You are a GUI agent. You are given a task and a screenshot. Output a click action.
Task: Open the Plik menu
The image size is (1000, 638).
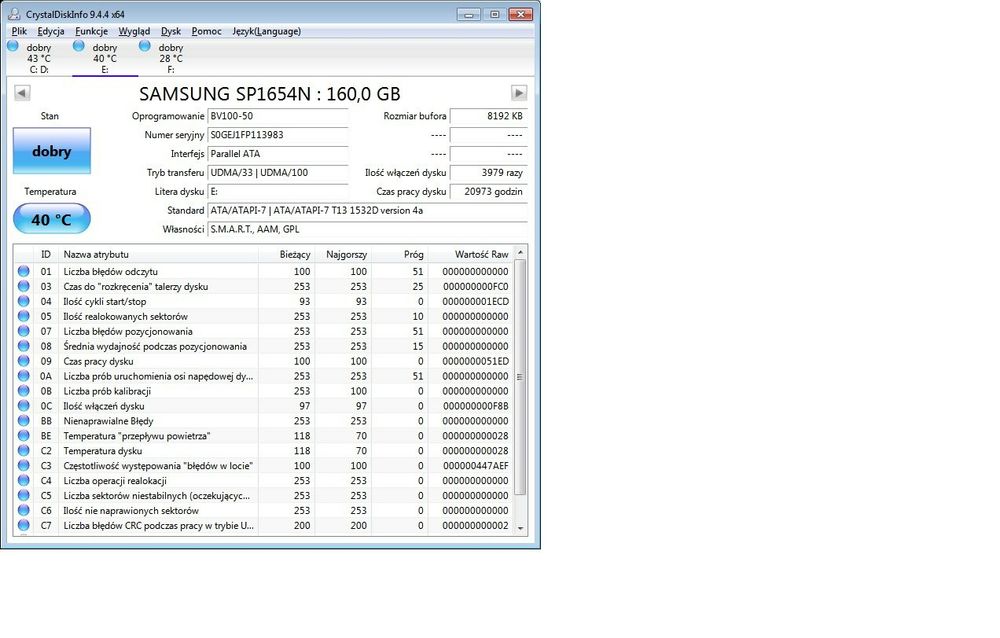pos(19,31)
